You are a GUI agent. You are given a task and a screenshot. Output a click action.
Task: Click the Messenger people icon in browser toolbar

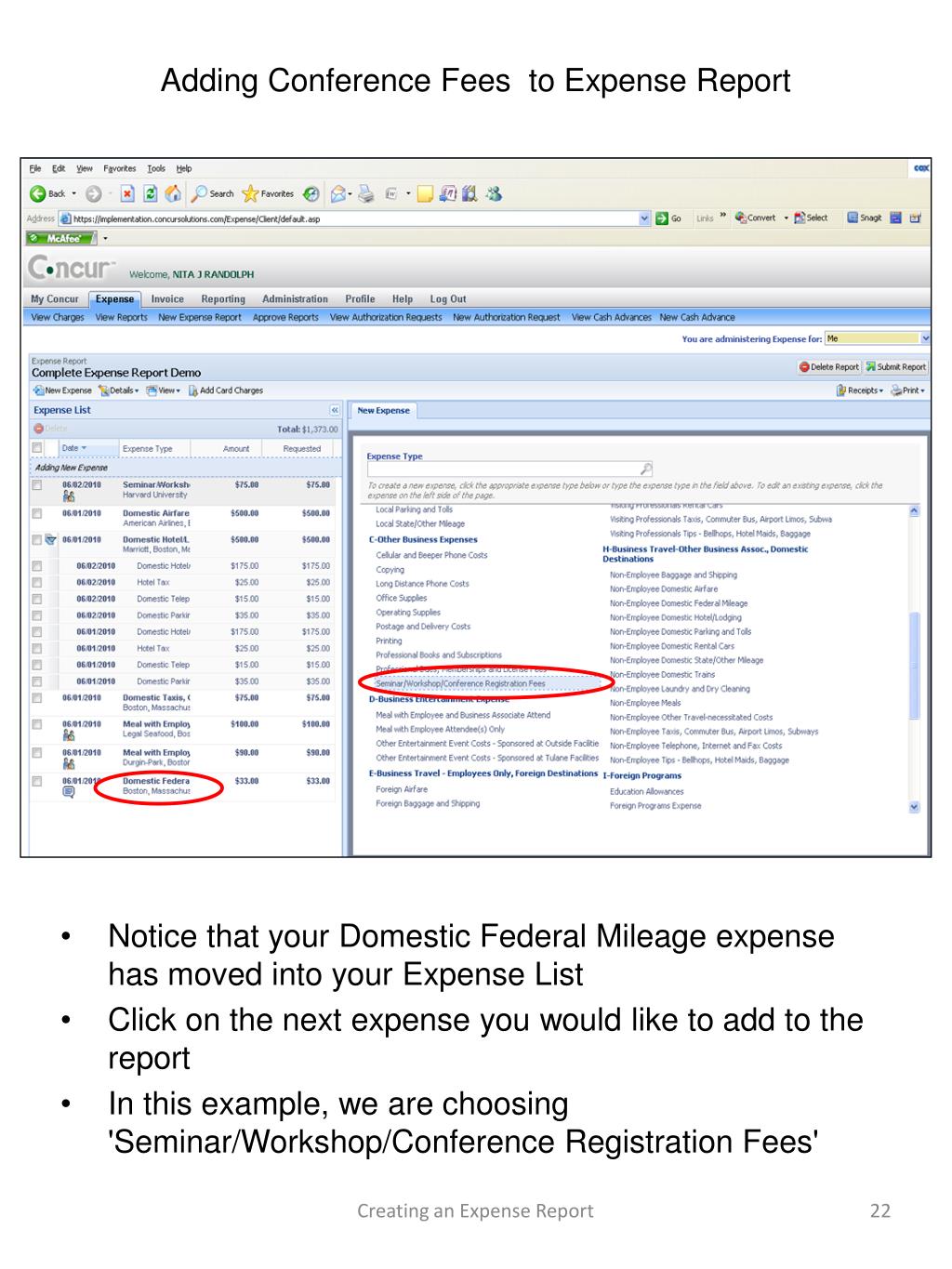point(494,194)
